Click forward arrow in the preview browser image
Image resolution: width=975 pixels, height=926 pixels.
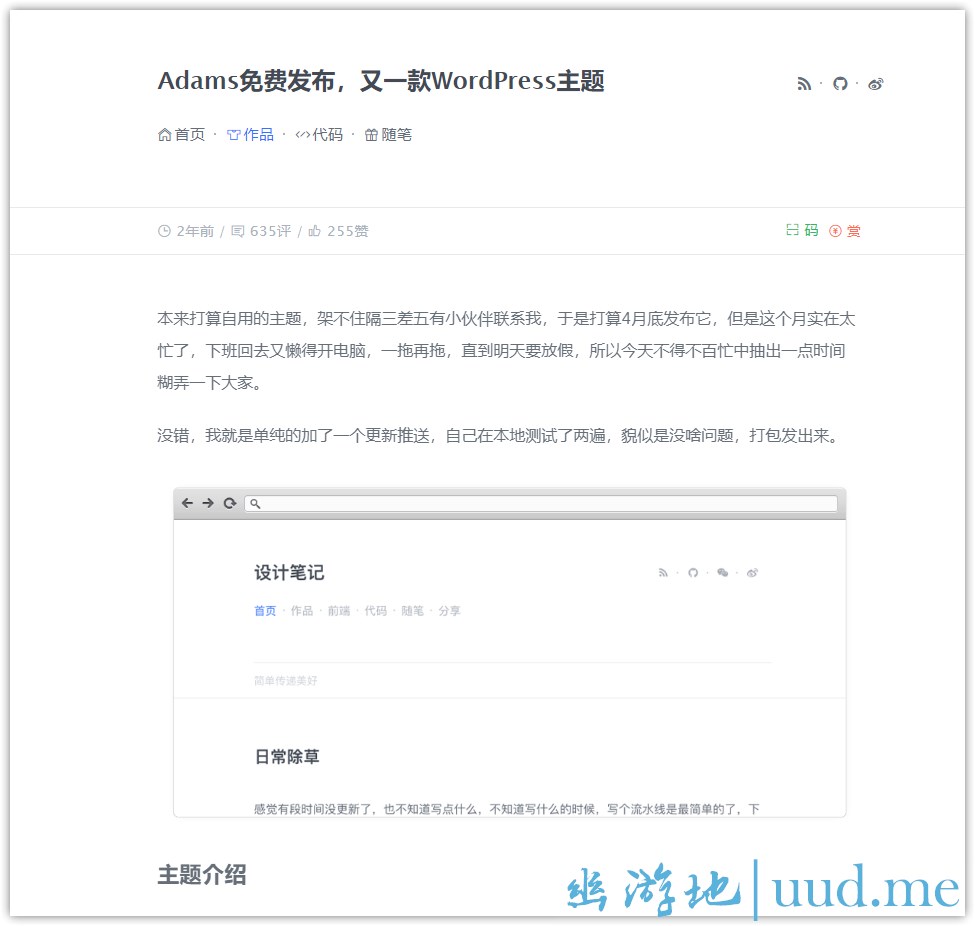[208, 503]
